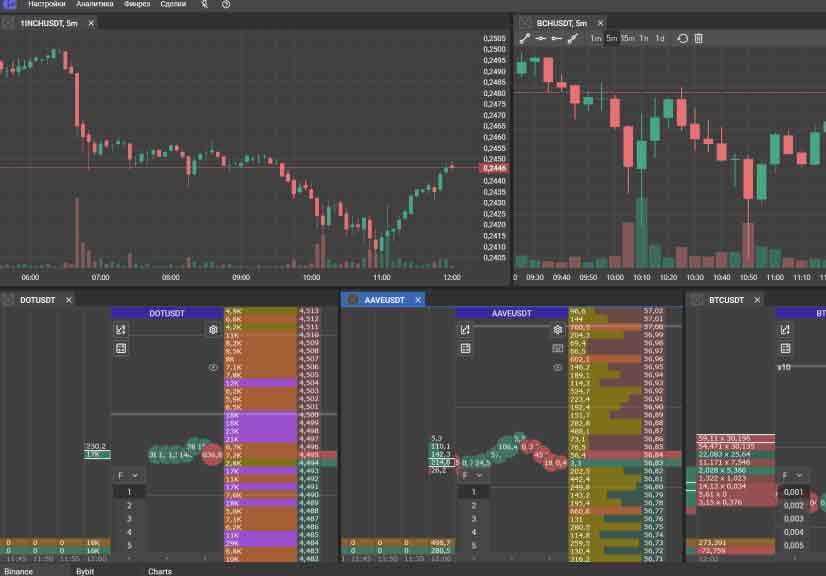Open AAVEUSDT order book settings gear
Viewport: 826px width, 576px height.
(x=558, y=329)
